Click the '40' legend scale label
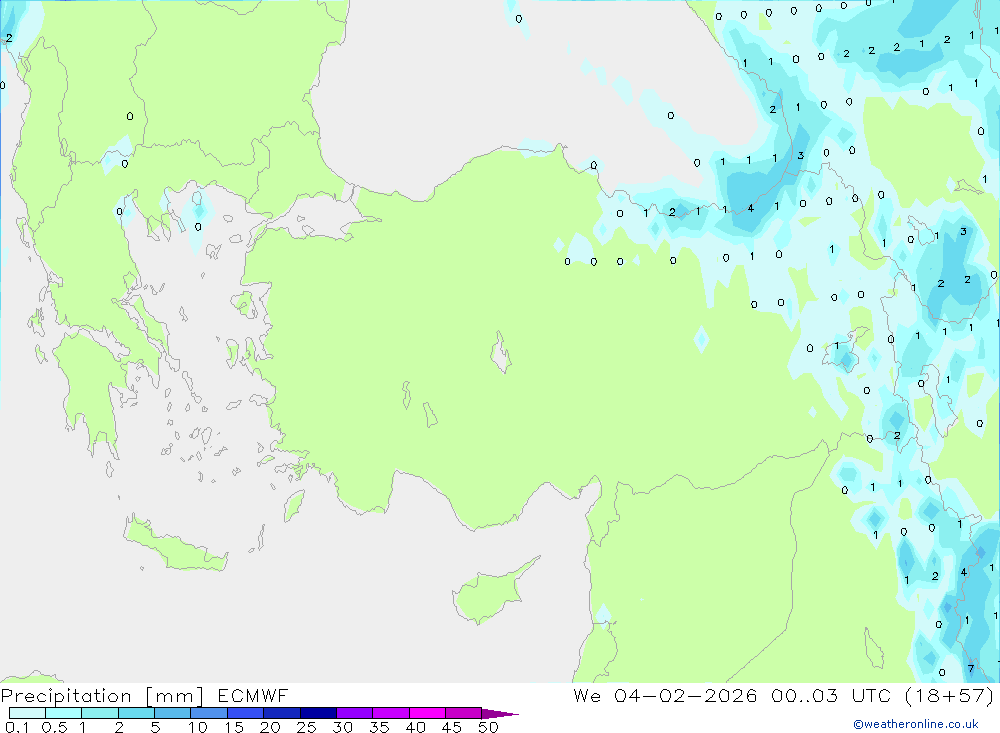The height and width of the screenshot is (733, 1000). tap(415, 727)
